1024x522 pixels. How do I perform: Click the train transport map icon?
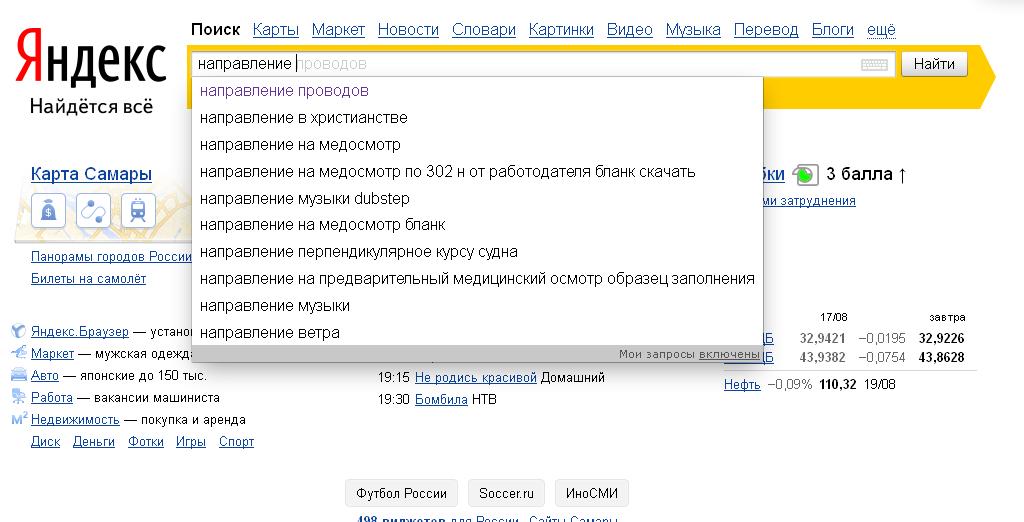(x=137, y=211)
